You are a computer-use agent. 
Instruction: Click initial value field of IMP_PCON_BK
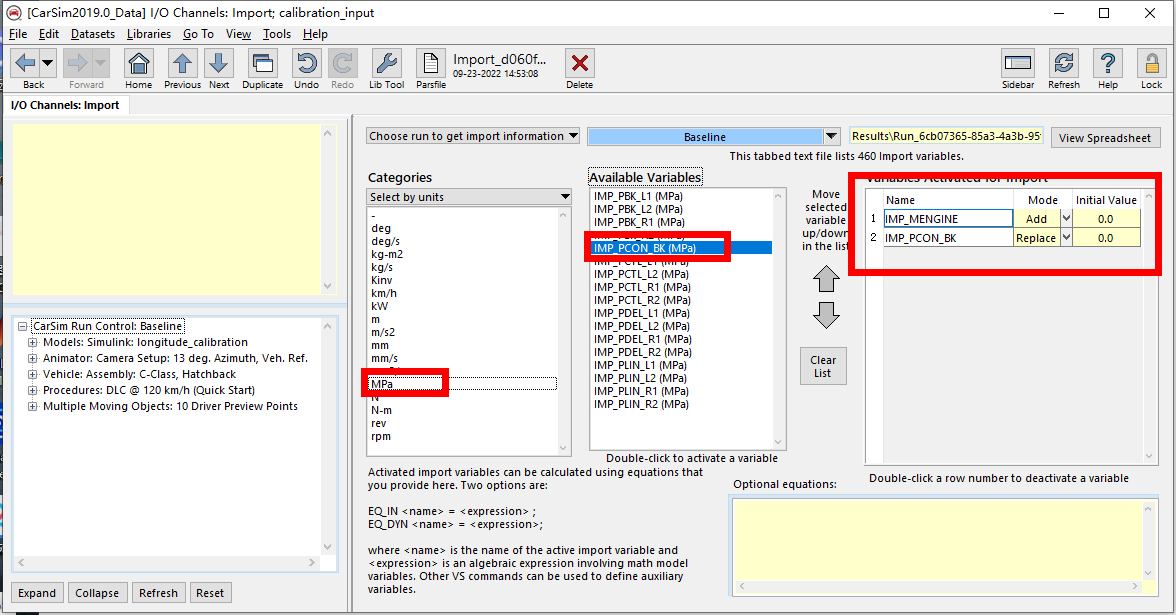tap(1106, 238)
